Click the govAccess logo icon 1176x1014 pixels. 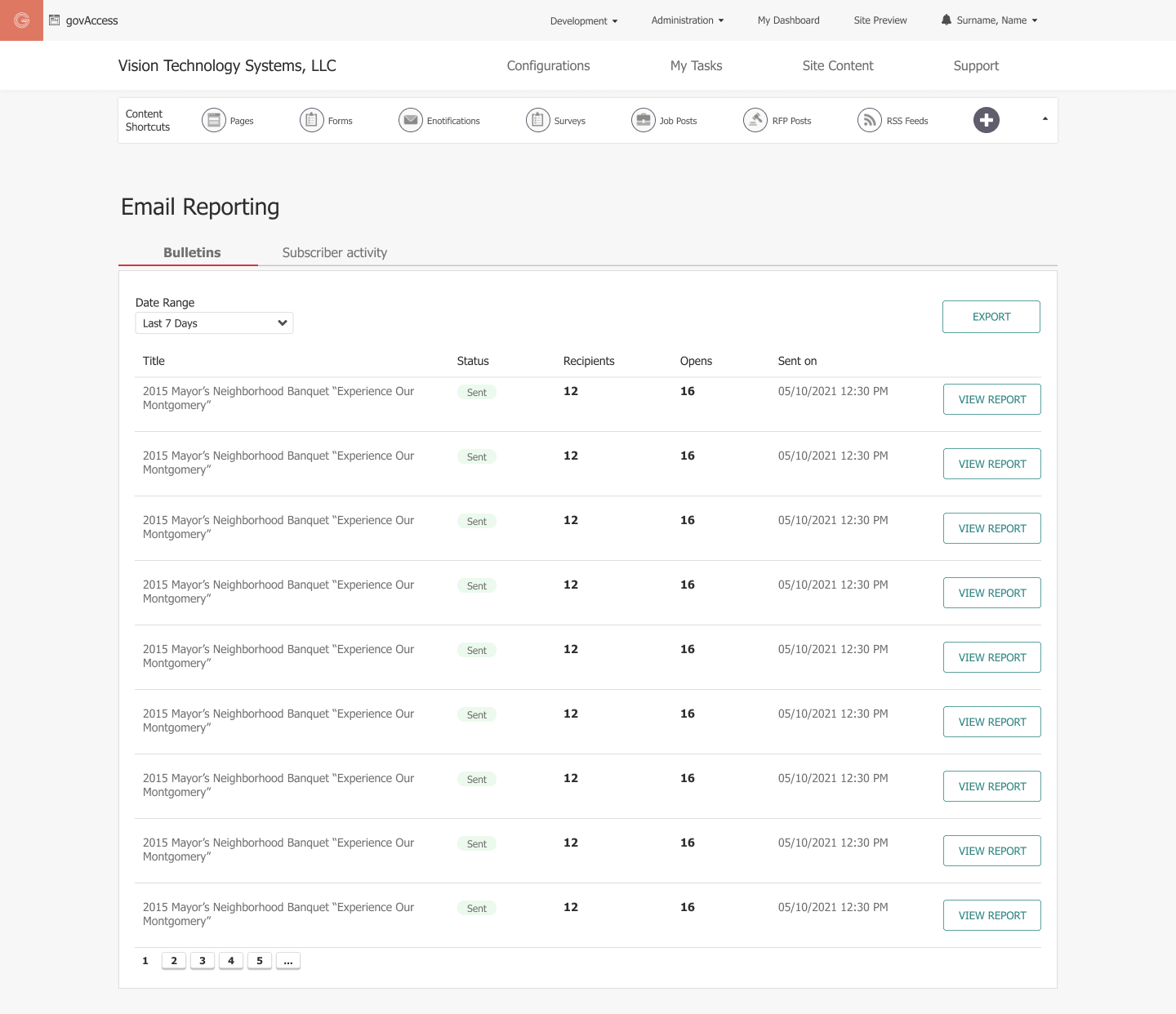click(20, 20)
